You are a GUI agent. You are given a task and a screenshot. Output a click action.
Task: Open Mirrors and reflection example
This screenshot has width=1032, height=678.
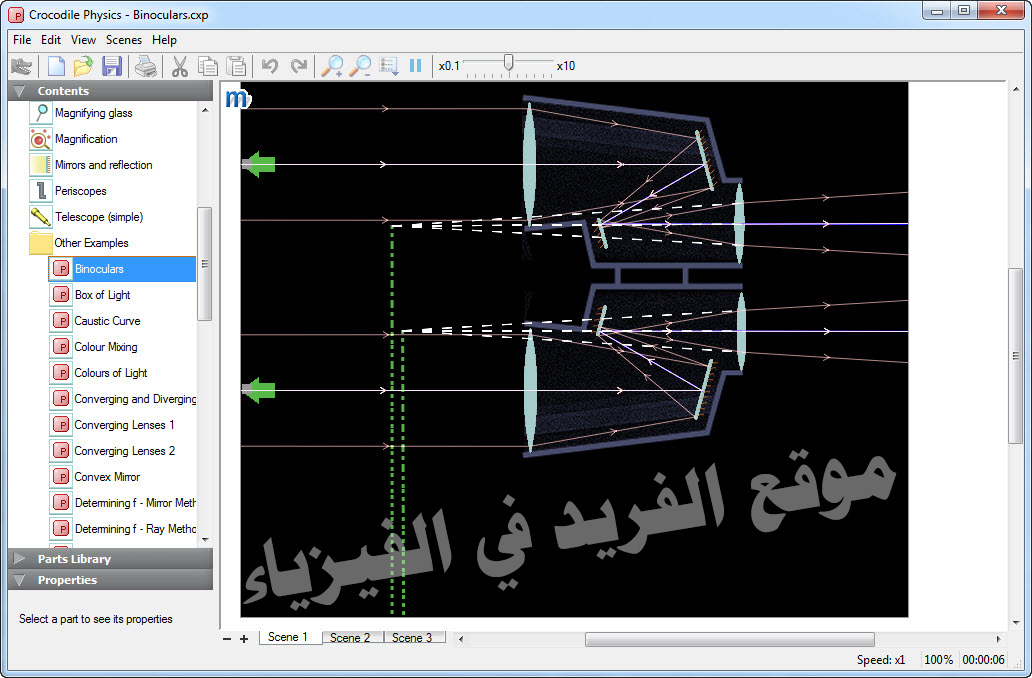(103, 165)
